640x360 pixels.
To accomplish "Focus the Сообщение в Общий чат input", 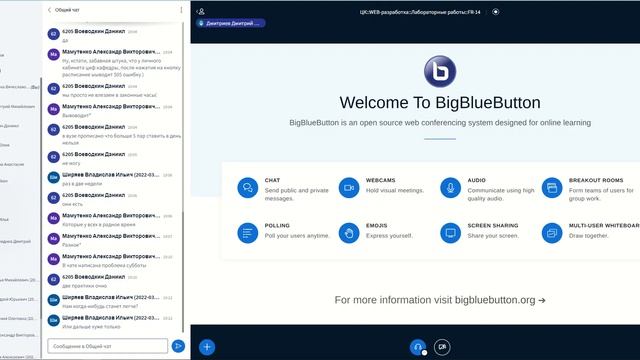I will pyautogui.click(x=107, y=346).
